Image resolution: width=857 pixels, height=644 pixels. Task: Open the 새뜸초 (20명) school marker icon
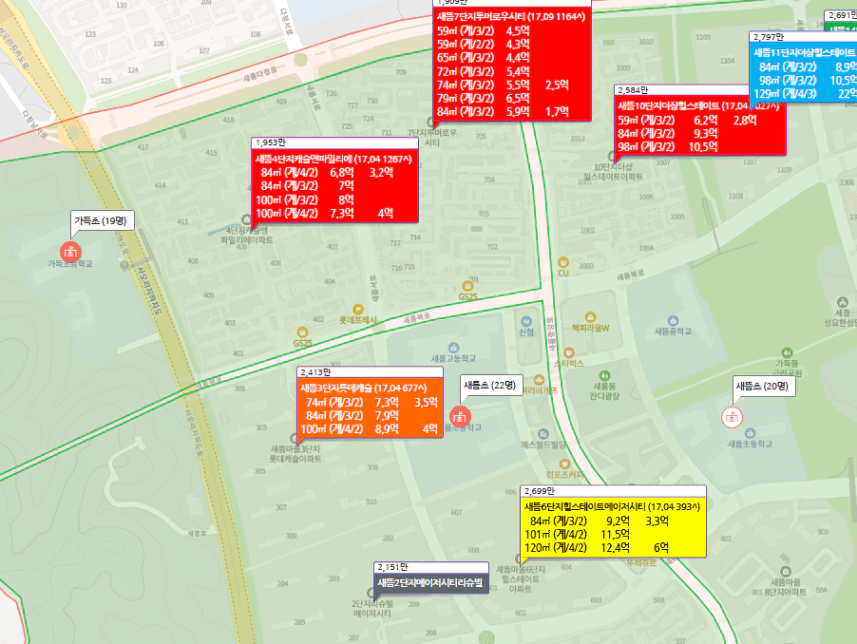[x=732, y=416]
